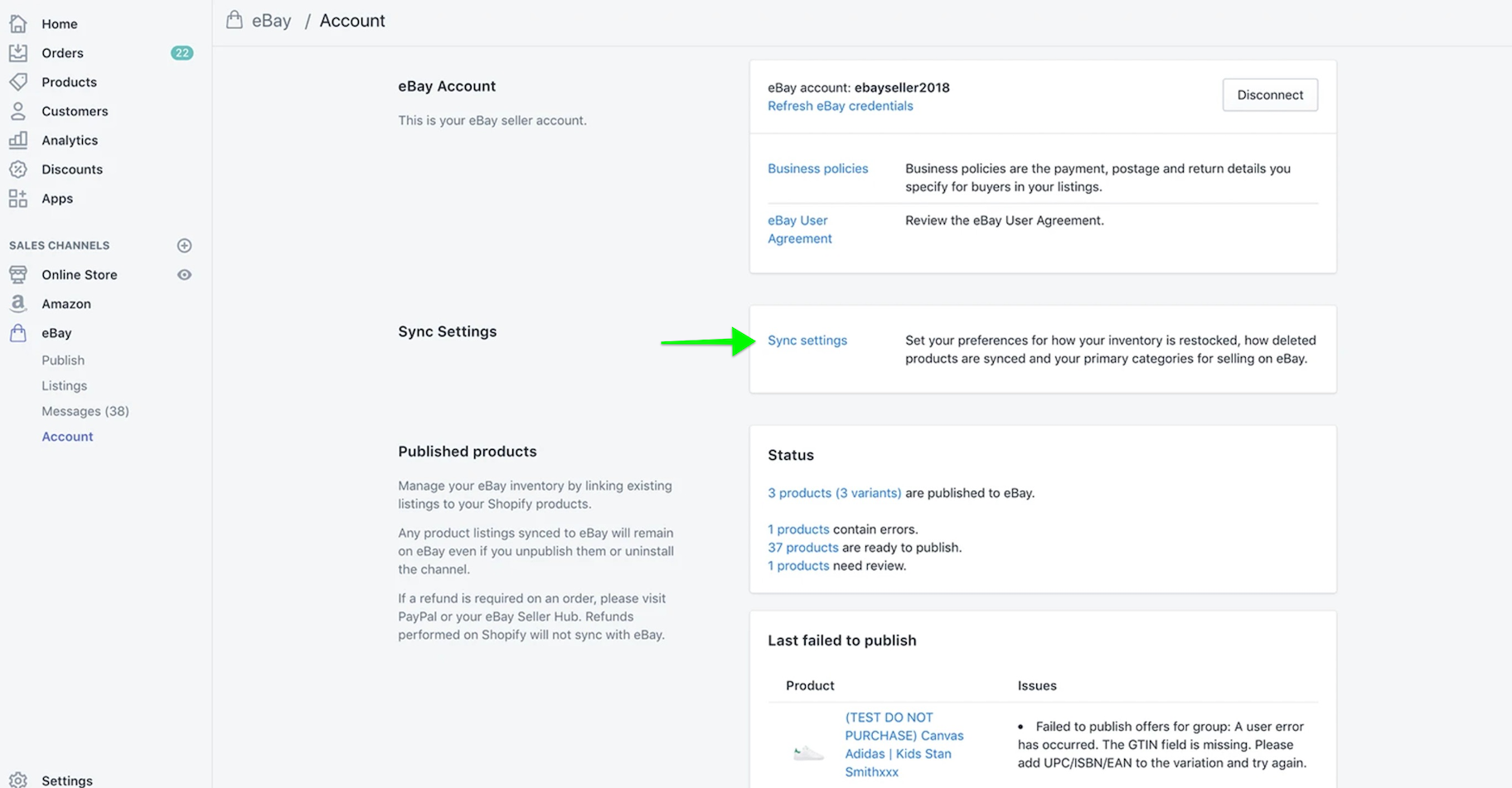Open the Listings page under eBay
The height and width of the screenshot is (788, 1512).
64,385
